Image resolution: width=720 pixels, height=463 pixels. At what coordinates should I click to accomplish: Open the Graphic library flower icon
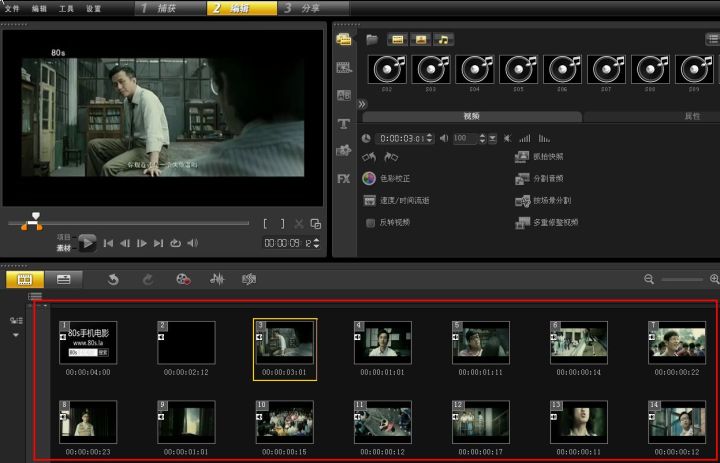pos(343,150)
